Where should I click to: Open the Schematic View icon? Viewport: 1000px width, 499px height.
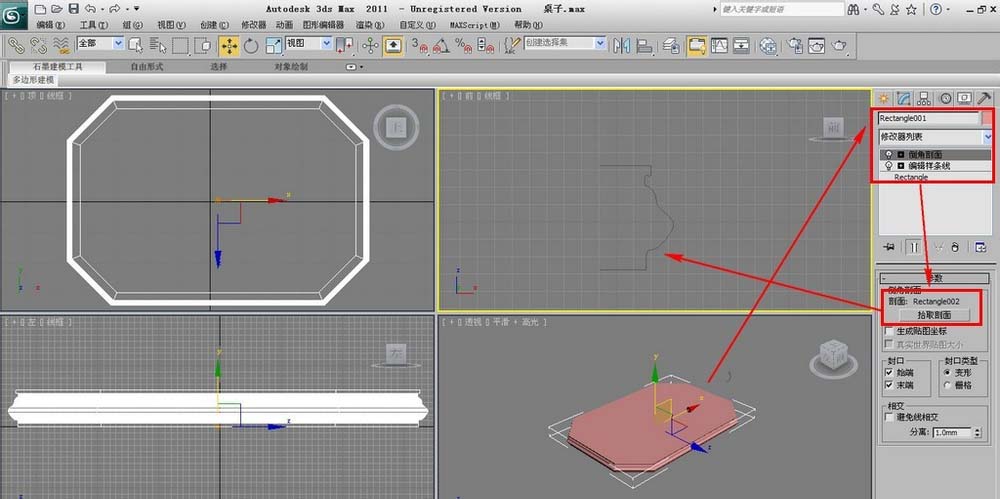pos(741,45)
